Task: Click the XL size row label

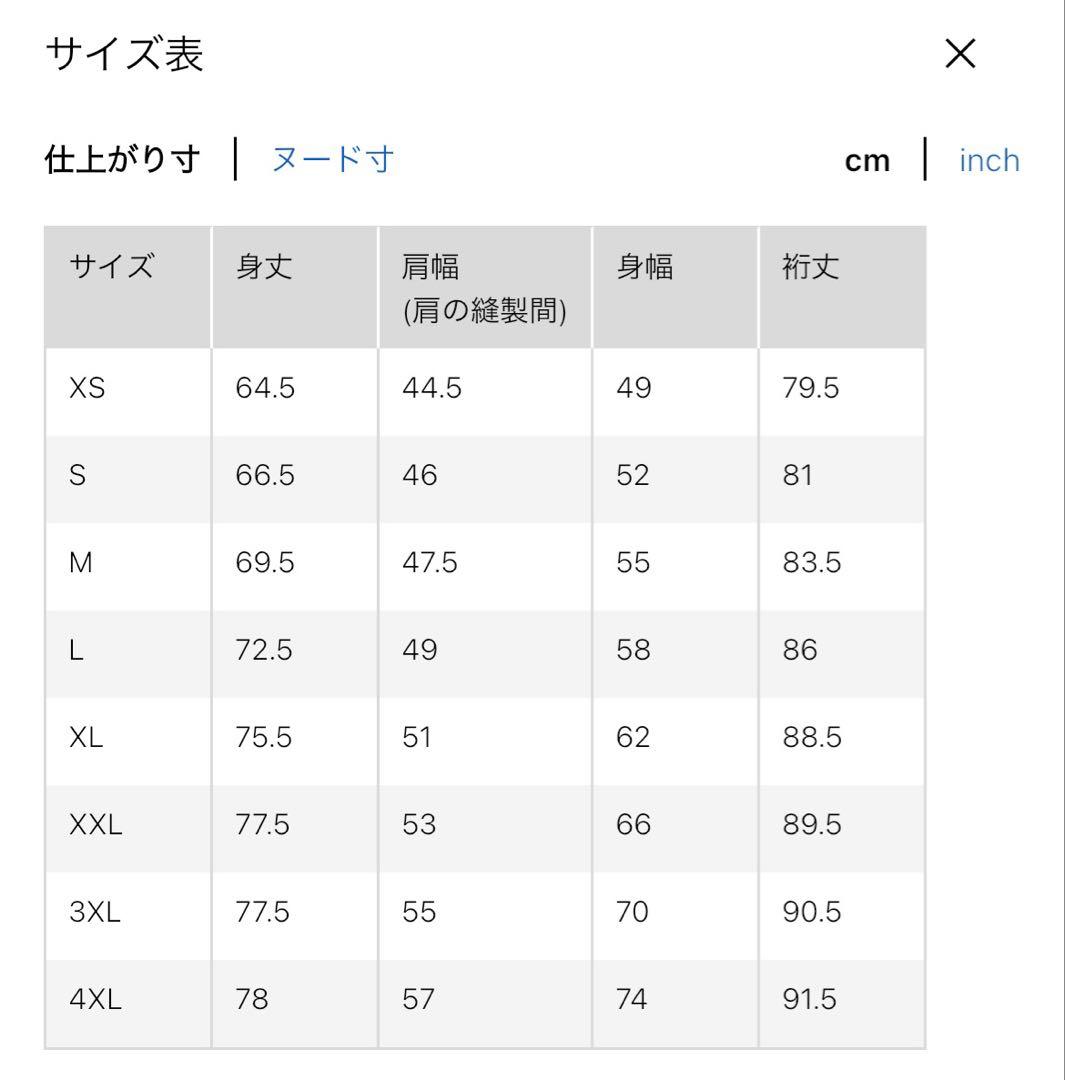Action: pos(86,738)
